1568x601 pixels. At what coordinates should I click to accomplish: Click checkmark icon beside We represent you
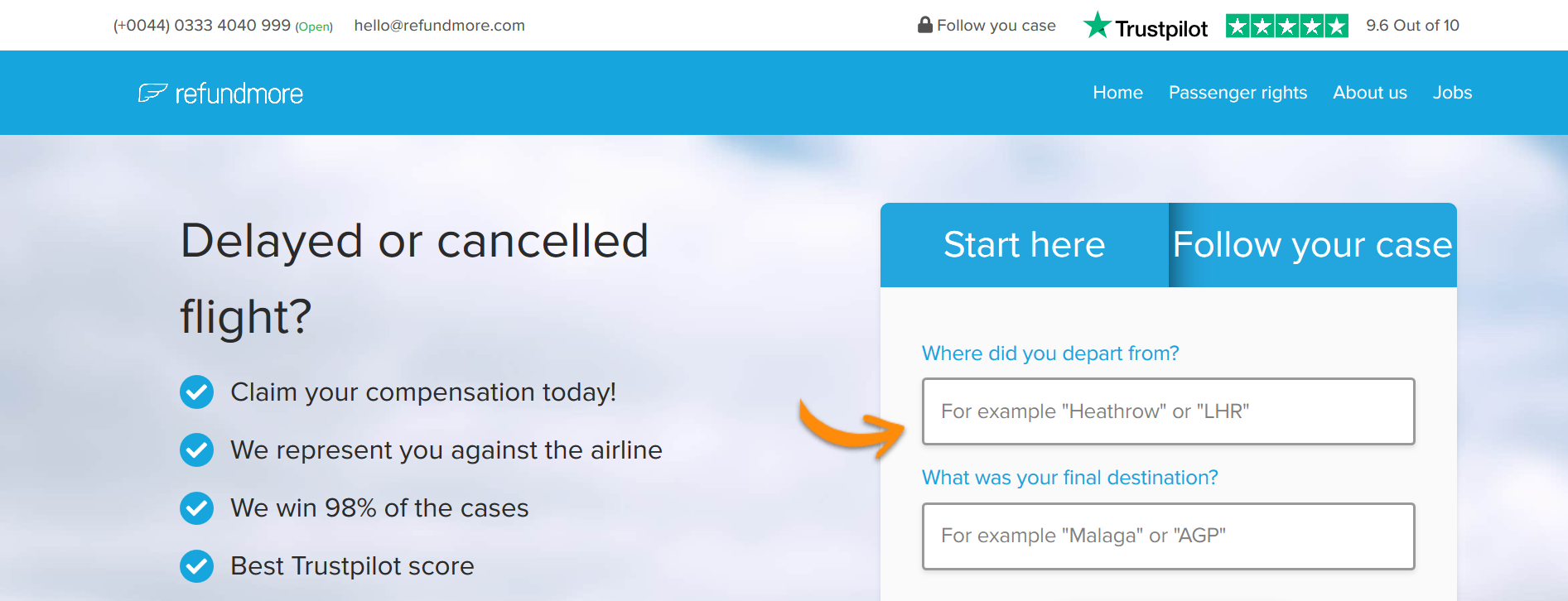coord(196,450)
